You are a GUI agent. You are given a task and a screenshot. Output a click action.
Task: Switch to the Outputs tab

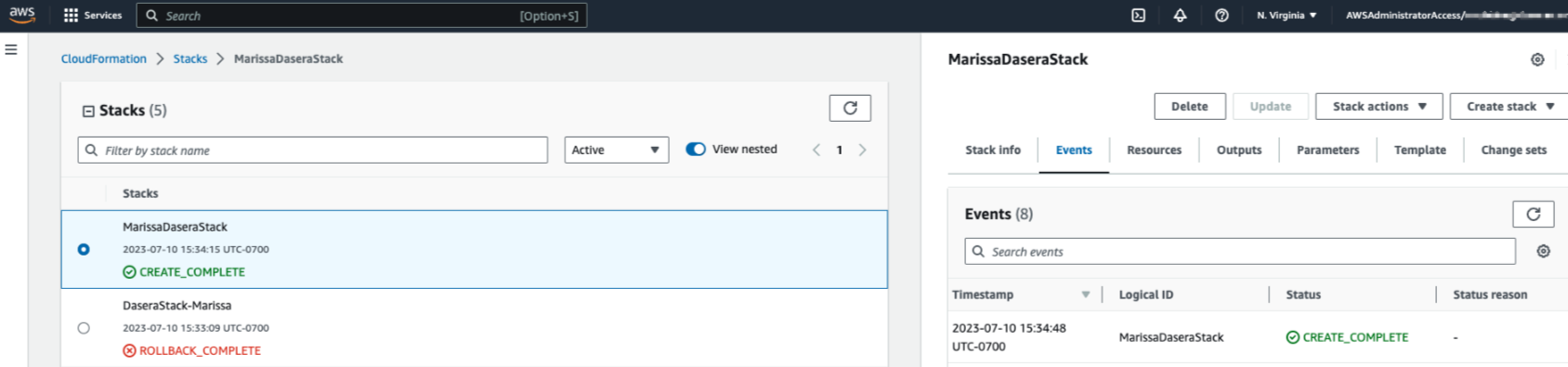[x=1239, y=151]
